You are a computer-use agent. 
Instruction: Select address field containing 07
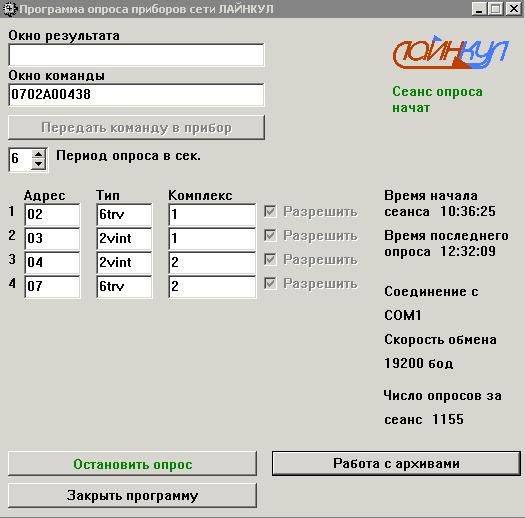click(x=52, y=287)
